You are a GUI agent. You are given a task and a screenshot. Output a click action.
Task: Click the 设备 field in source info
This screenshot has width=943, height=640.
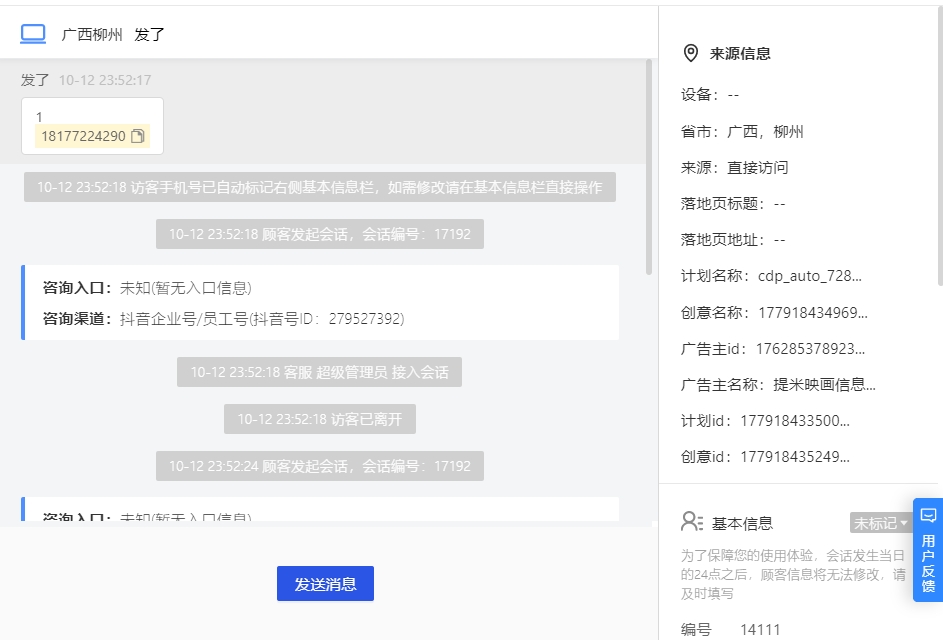coord(710,95)
